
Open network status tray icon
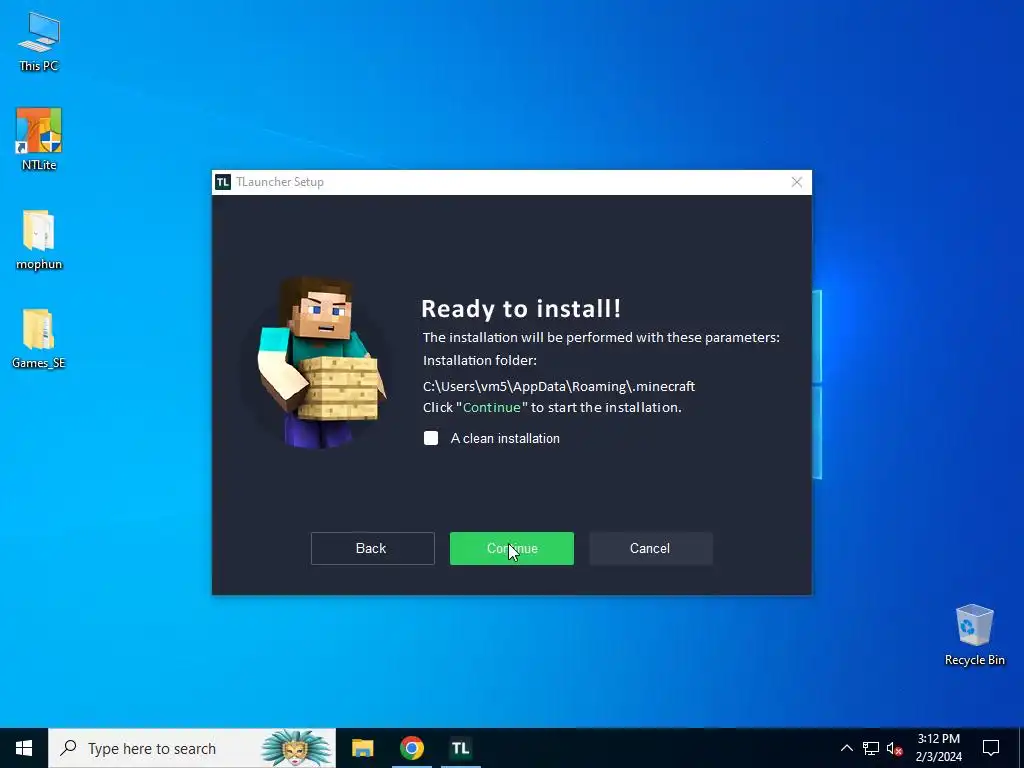pyautogui.click(x=871, y=748)
